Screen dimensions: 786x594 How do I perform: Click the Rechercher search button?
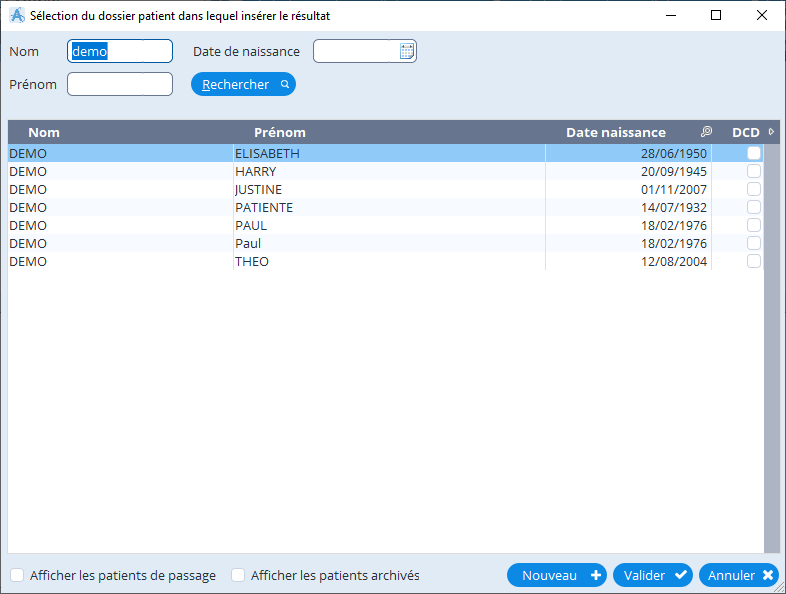click(x=243, y=85)
